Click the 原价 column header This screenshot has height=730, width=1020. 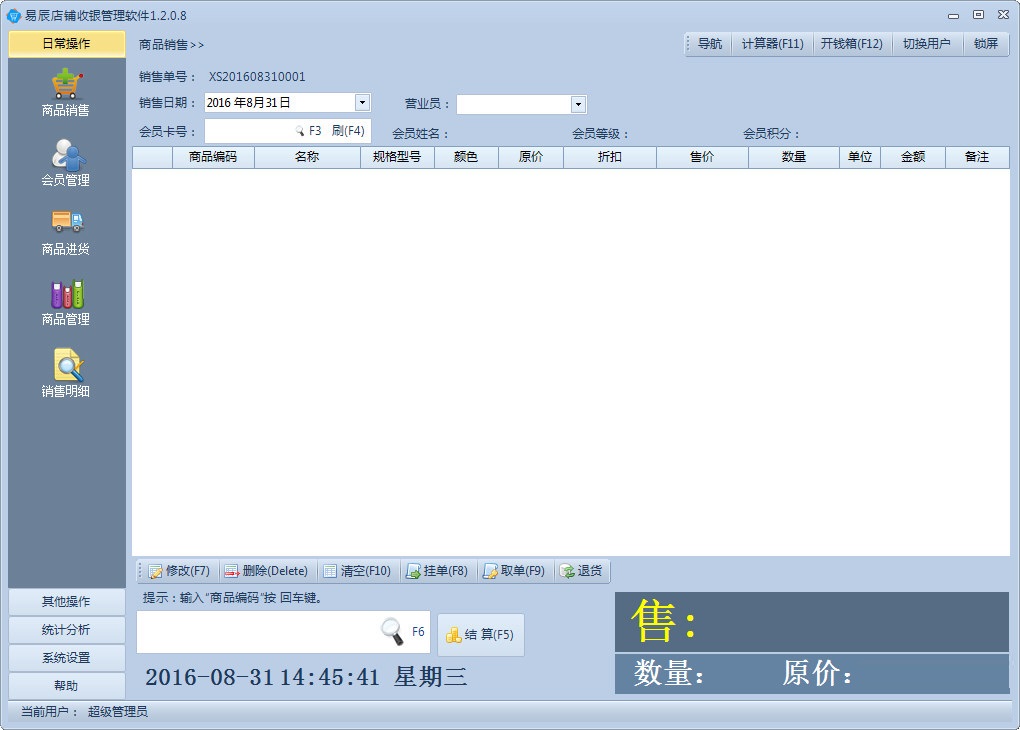[x=531, y=157]
